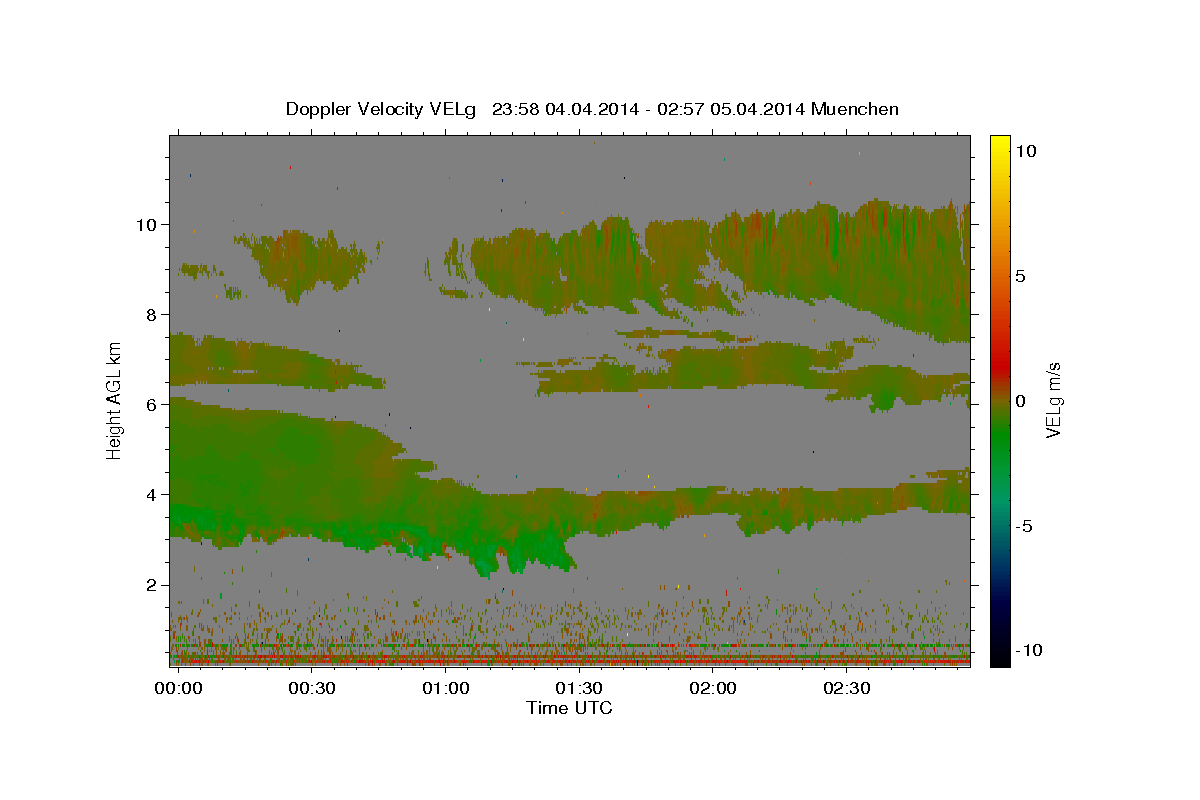
Task: Click the 'VELg m/s' colorbar label
Action: [1053, 400]
